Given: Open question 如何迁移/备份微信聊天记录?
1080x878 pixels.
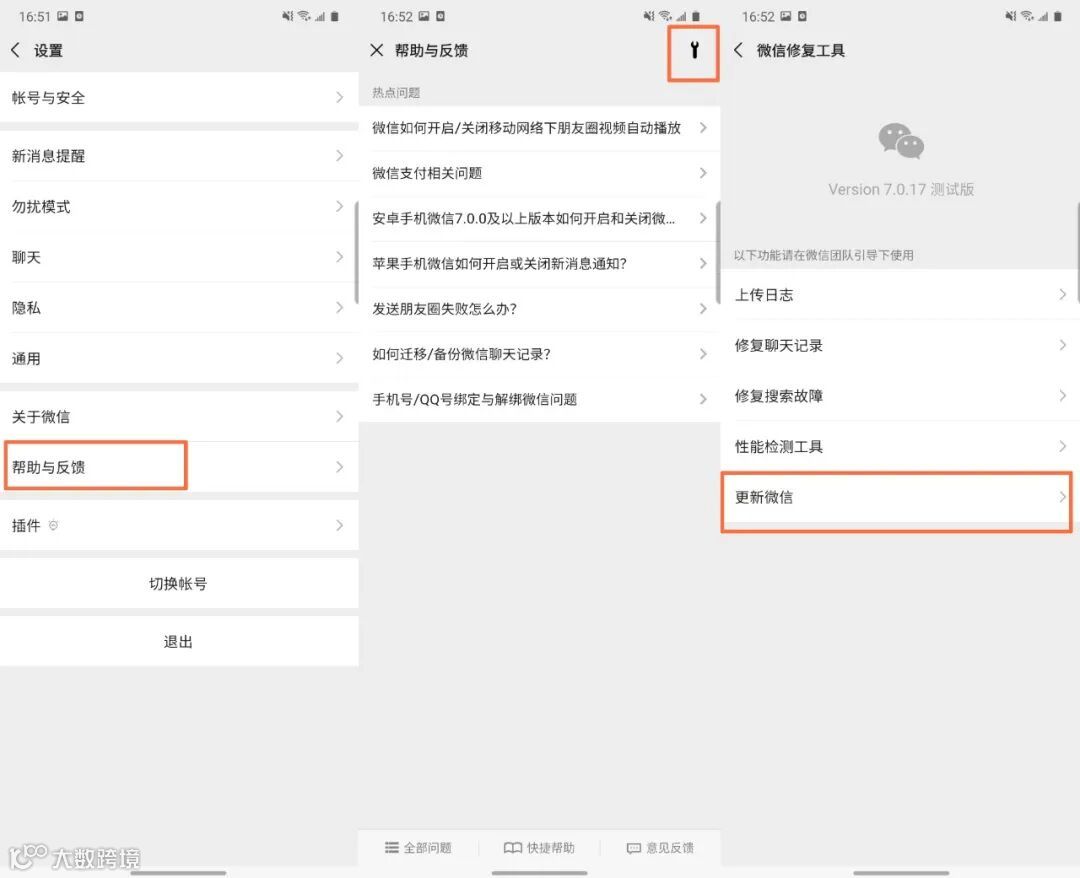Looking at the screenshot, I should [x=539, y=354].
